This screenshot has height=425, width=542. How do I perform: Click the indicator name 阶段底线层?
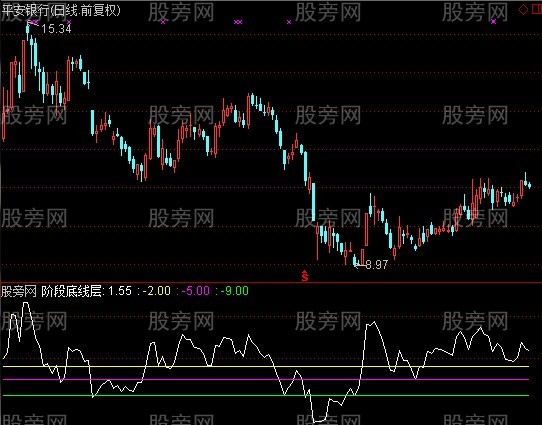coord(72,291)
